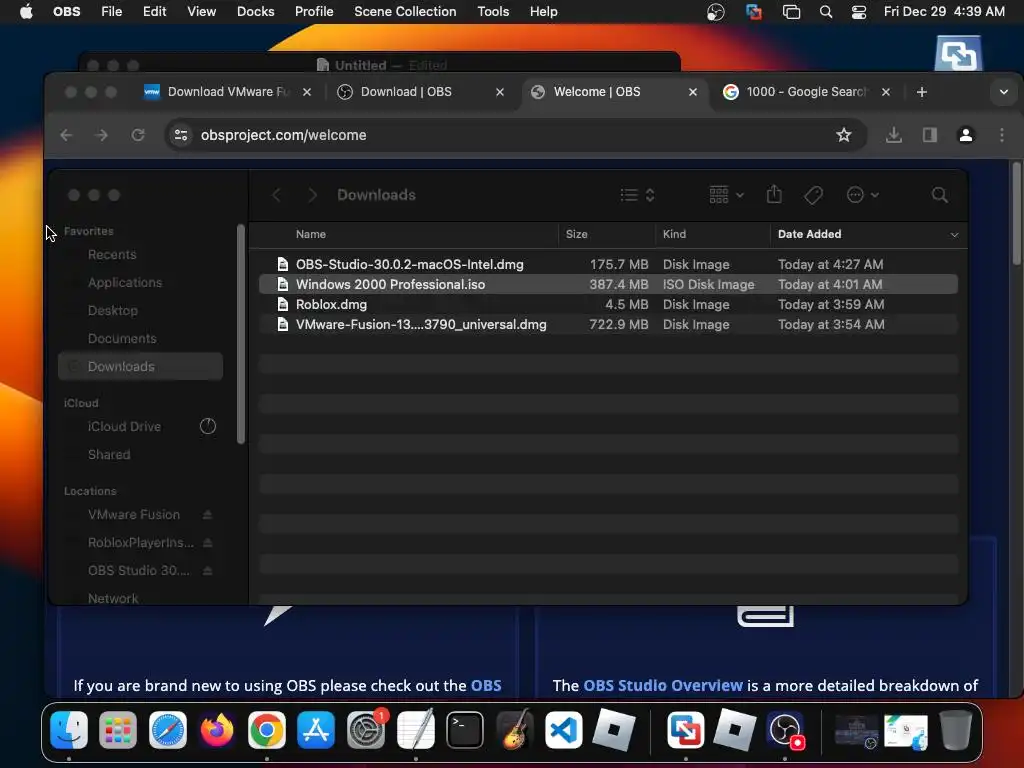Viewport: 1024px width, 768px height.
Task: Select OBS-Studio-30.0.2-macOS-Intel.dmg file
Action: click(608, 264)
